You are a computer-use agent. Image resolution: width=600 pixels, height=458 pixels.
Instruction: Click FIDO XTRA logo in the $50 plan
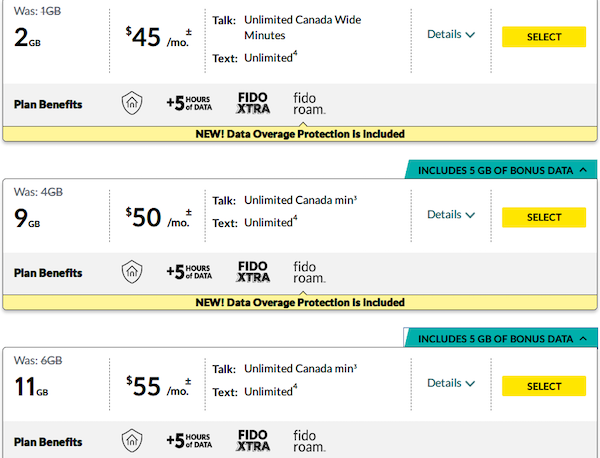click(x=253, y=272)
